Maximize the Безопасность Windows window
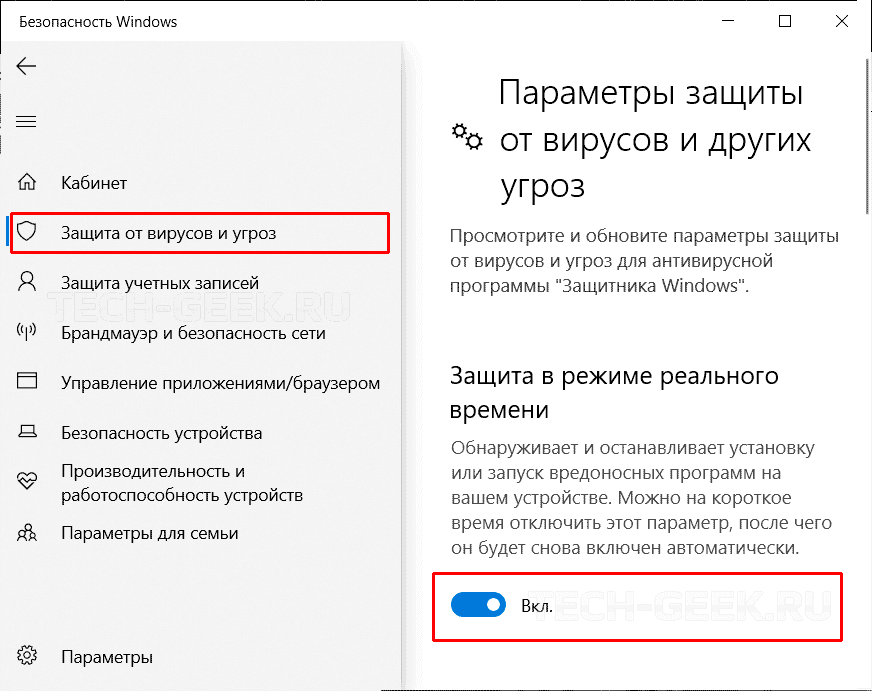872x691 pixels. (785, 20)
